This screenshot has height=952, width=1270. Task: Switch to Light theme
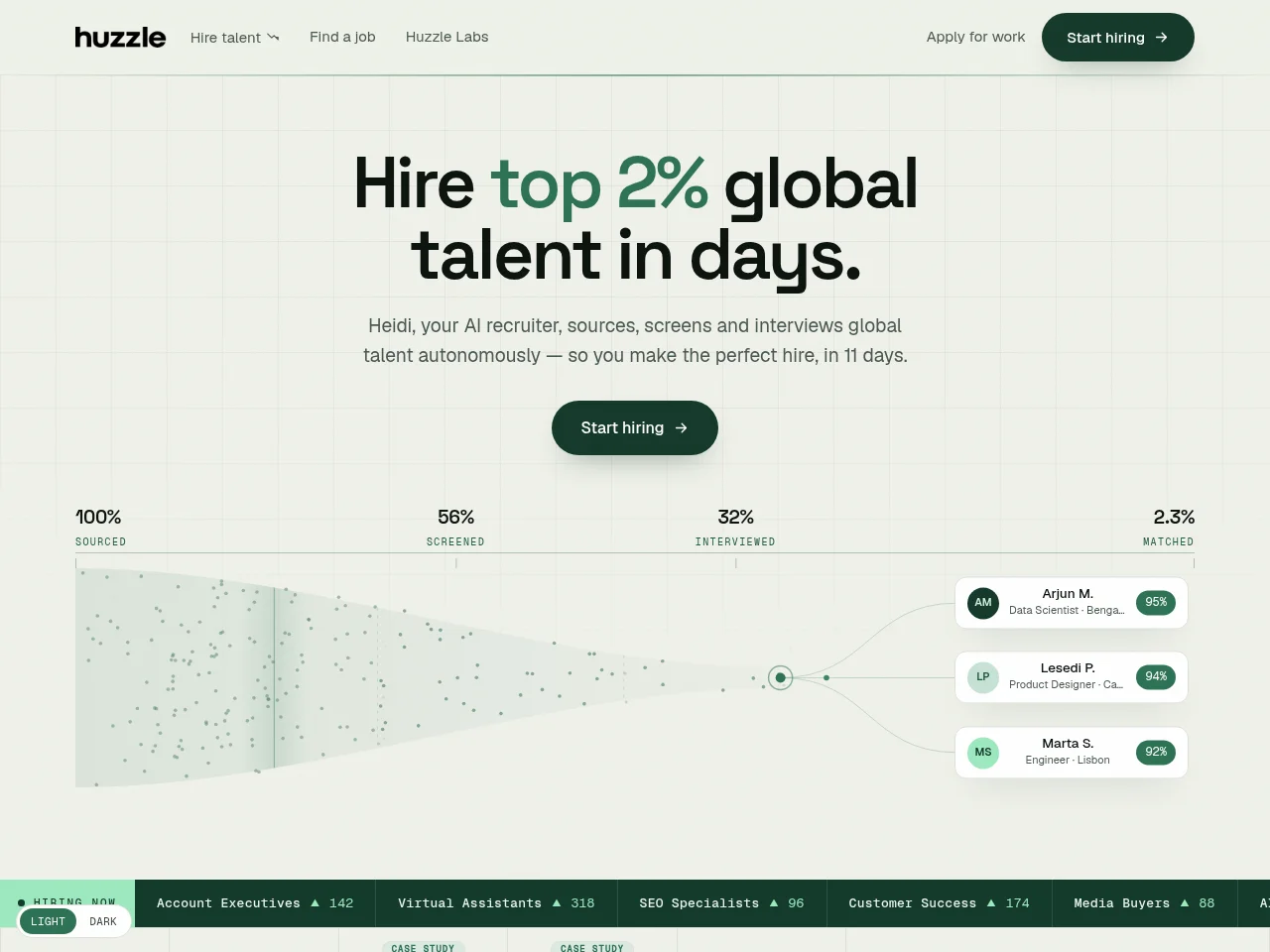click(48, 921)
